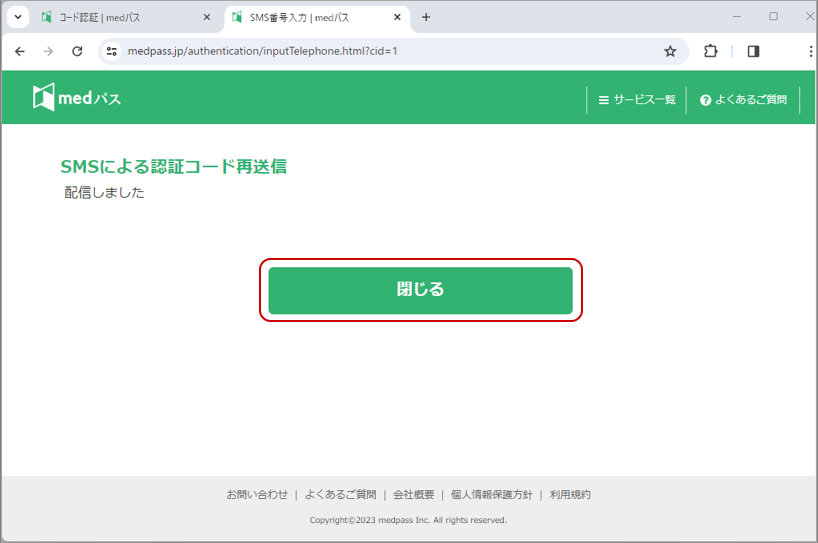Open the Chrome three-dot menu
Image resolution: width=818 pixels, height=543 pixels.
(810, 51)
